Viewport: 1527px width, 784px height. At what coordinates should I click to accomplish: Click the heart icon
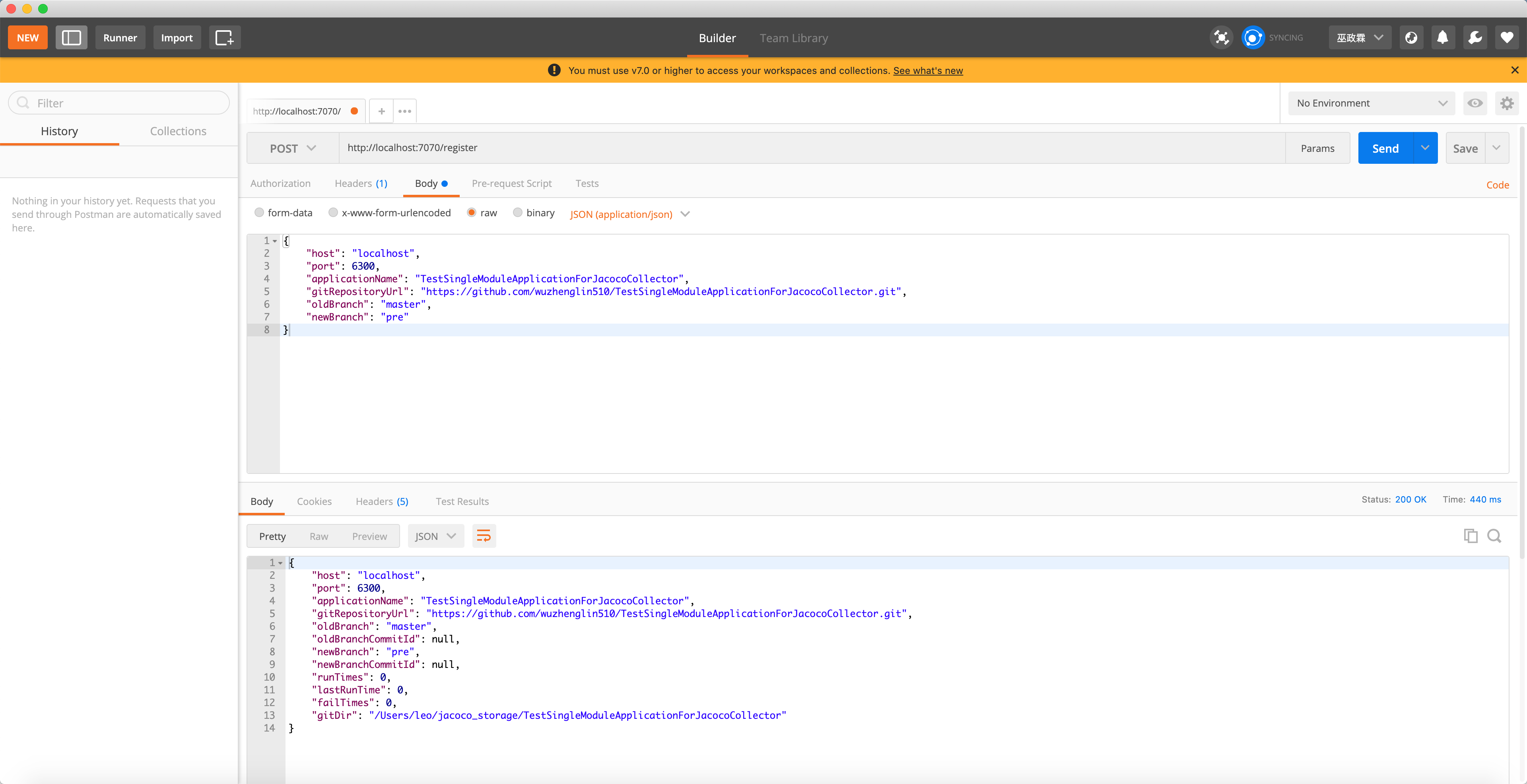pyautogui.click(x=1507, y=37)
